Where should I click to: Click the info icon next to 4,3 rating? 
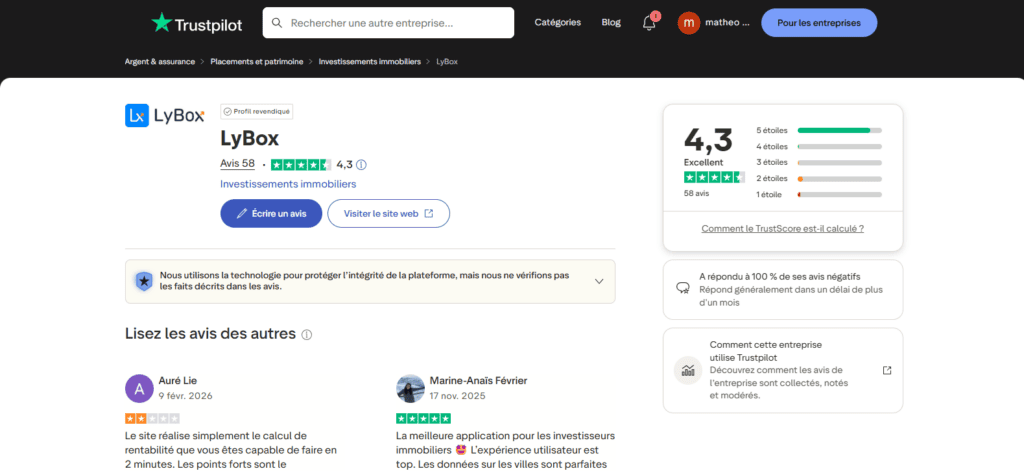pos(362,164)
